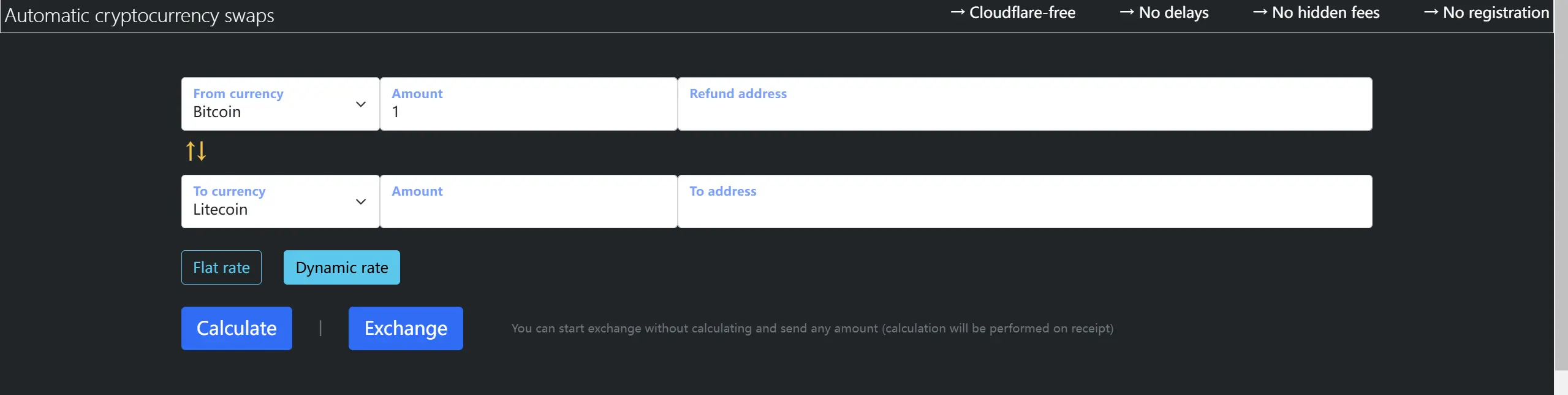Expand the To currency dropdown arrow
This screenshot has width=1568, height=395.
pyautogui.click(x=361, y=202)
